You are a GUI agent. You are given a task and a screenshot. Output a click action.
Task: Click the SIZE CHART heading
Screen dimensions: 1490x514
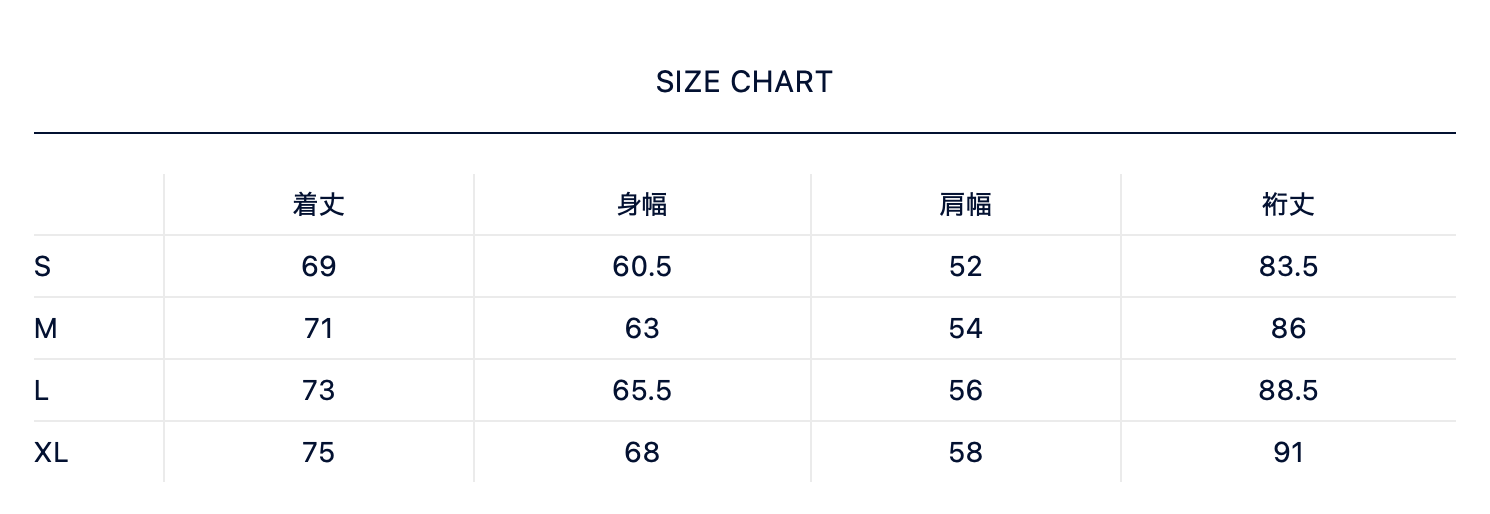pyautogui.click(x=744, y=82)
